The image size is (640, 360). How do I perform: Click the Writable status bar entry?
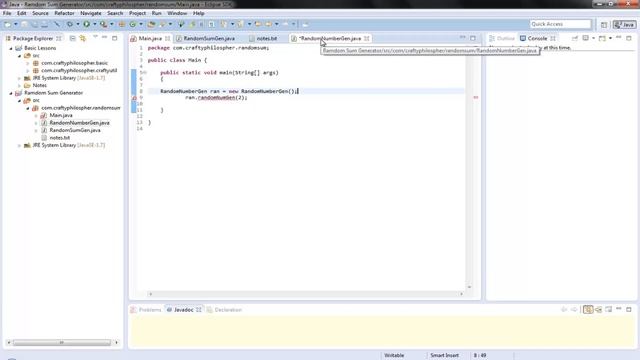click(x=394, y=356)
